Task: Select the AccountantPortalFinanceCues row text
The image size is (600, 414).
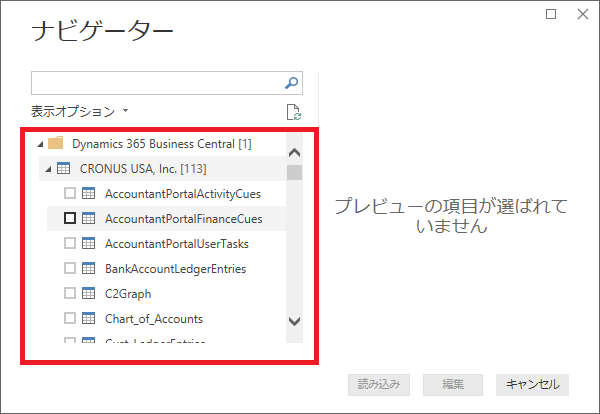Action: pos(184,219)
